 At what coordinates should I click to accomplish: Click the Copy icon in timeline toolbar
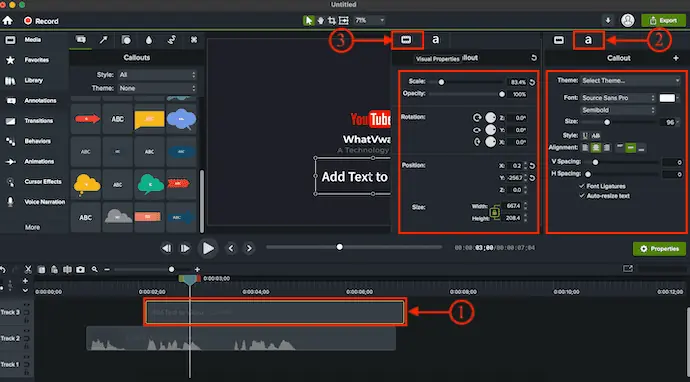(x=41, y=269)
